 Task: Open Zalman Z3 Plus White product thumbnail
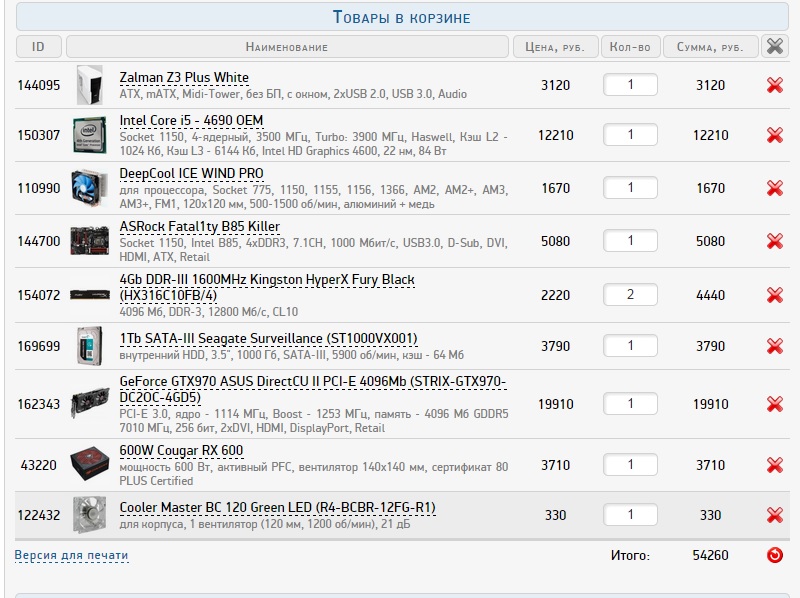tap(90, 85)
